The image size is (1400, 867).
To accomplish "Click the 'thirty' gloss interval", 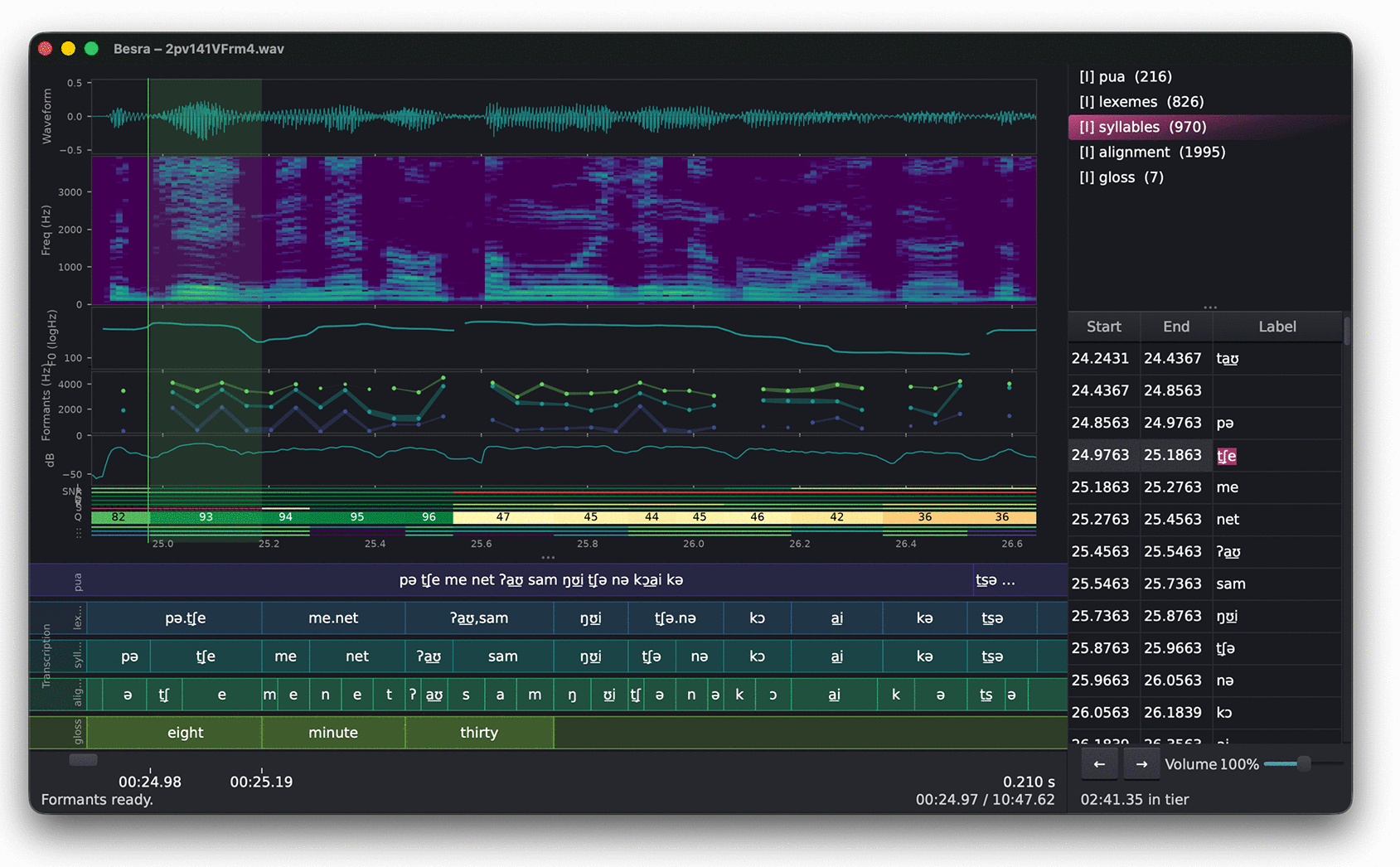I will click(479, 733).
